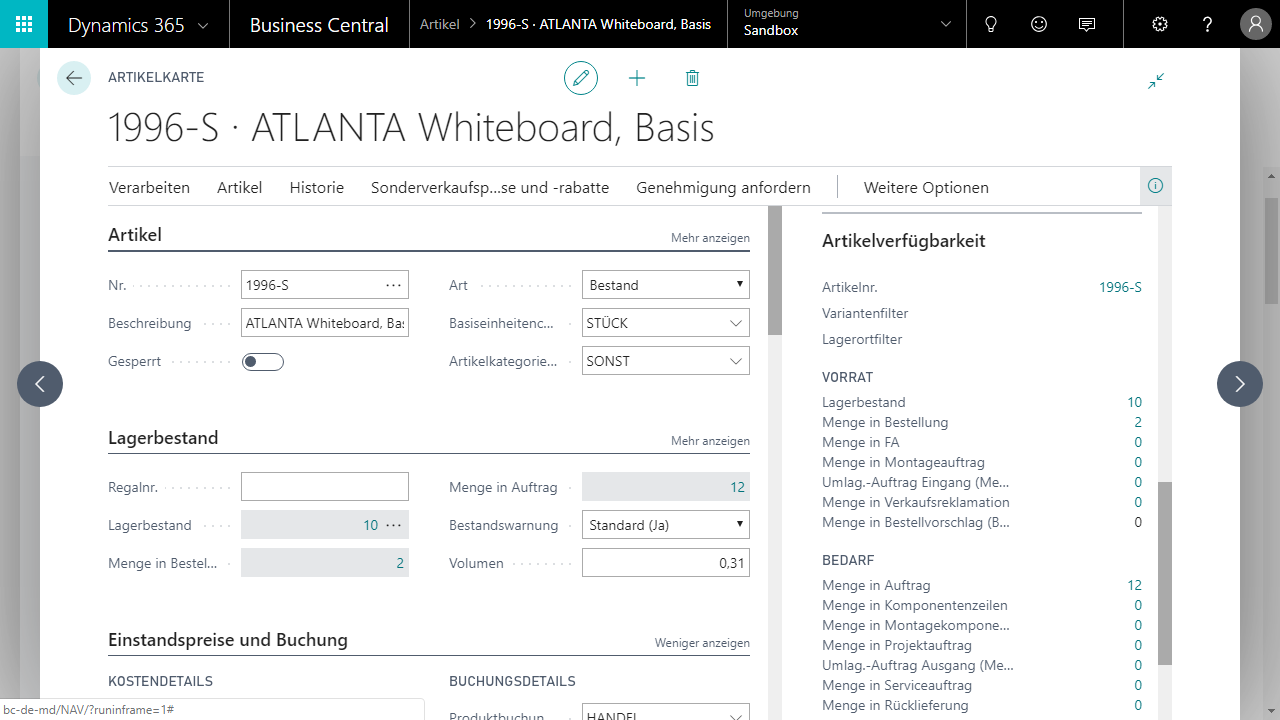Toggle the Gesperrt switch
The image size is (1280, 720).
[x=263, y=361]
